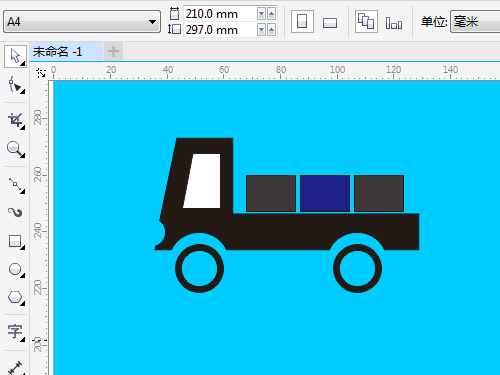The image size is (500, 375).
Task: Select the Ellipse tool
Action: click(15, 269)
